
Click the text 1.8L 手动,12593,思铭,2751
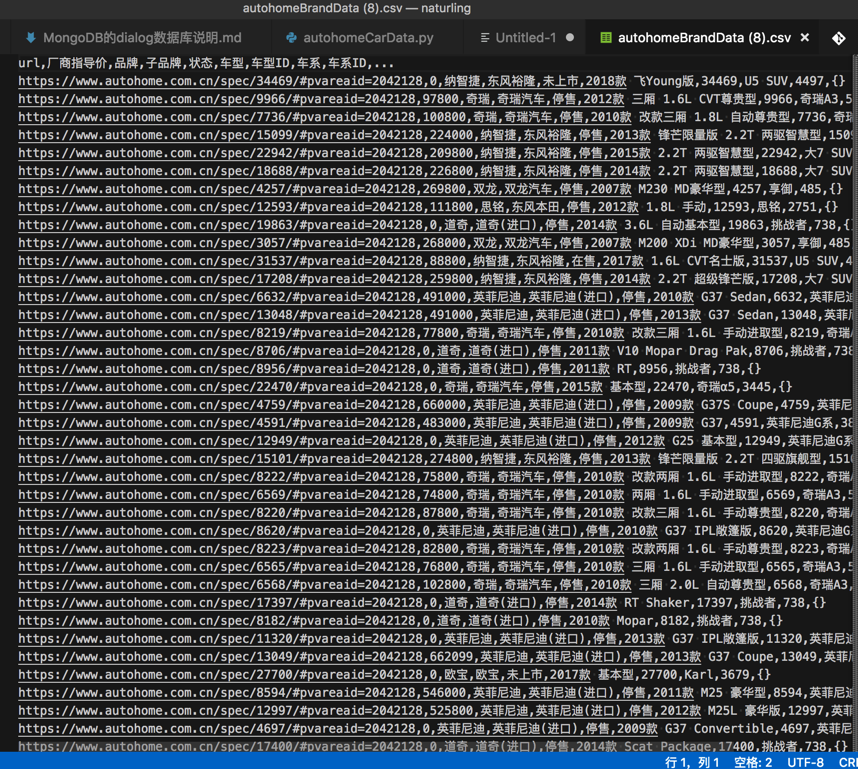coord(732,207)
